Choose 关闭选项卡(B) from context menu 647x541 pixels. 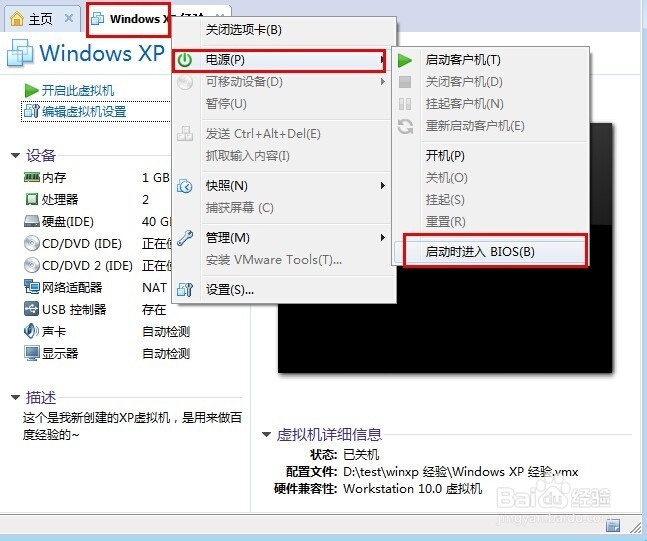(x=284, y=30)
